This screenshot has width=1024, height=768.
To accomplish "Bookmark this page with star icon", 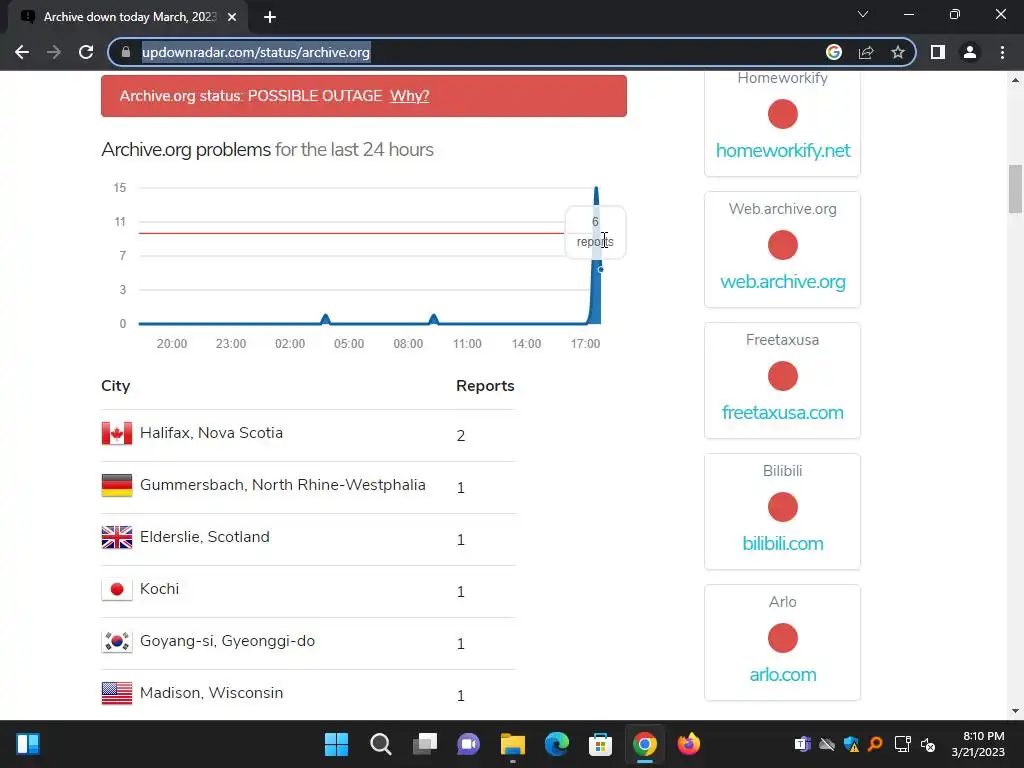I will tap(898, 52).
